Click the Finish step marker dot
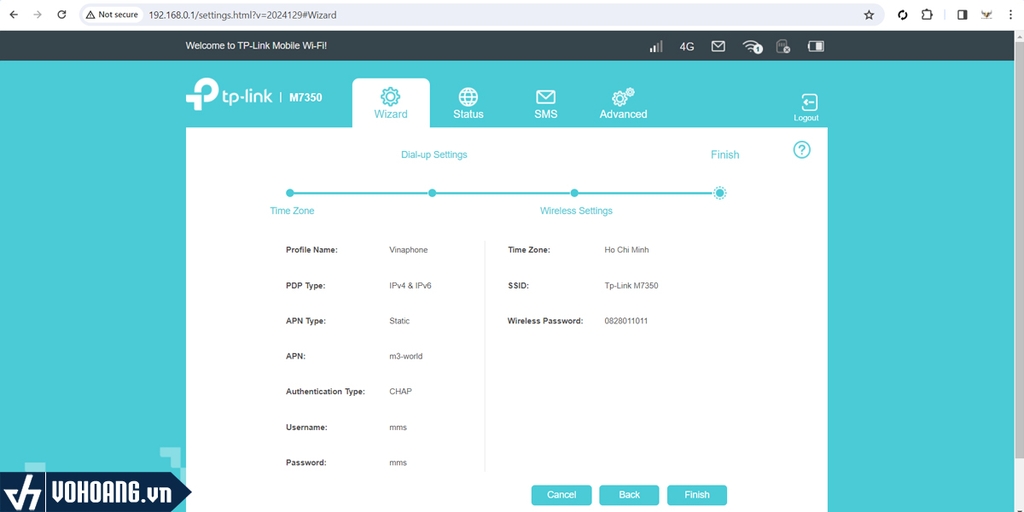 pyautogui.click(x=719, y=193)
